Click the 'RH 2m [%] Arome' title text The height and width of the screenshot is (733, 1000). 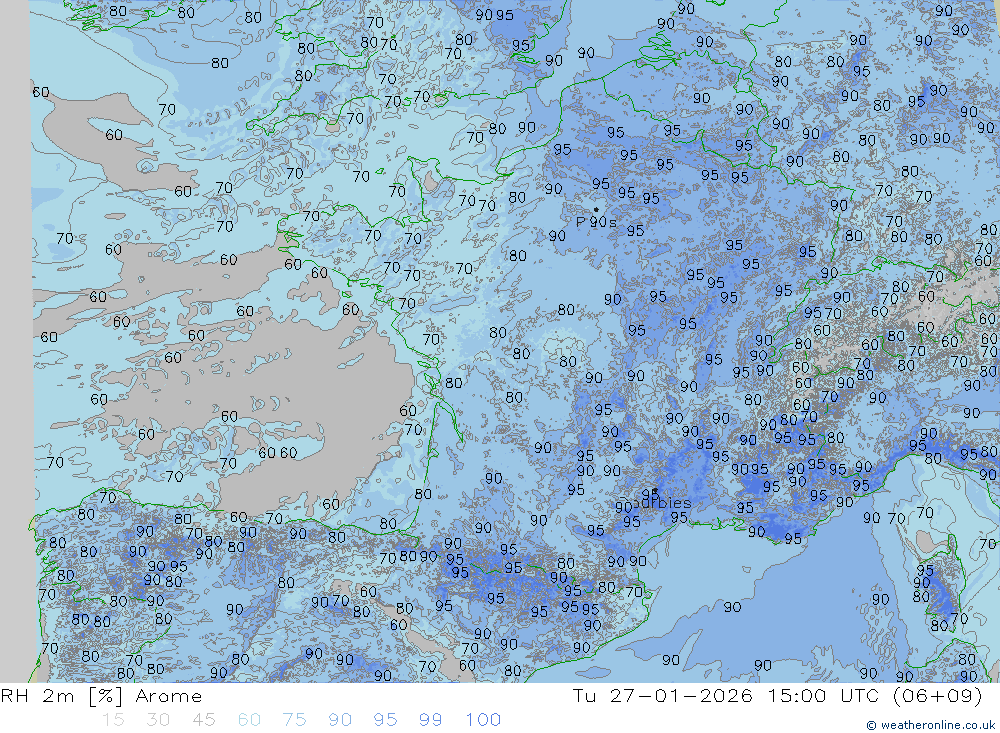[101, 696]
